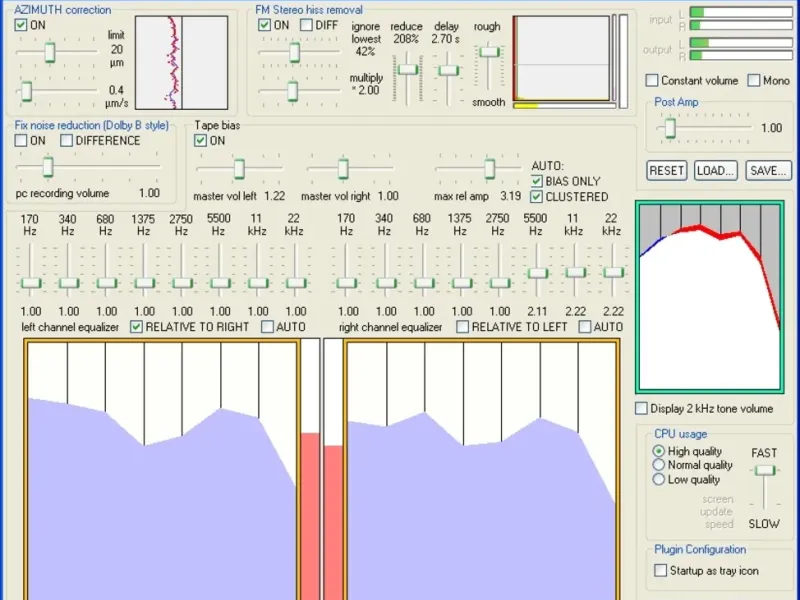
Task: Turn off the Tape bias ON checkbox
Action: pyautogui.click(x=201, y=141)
